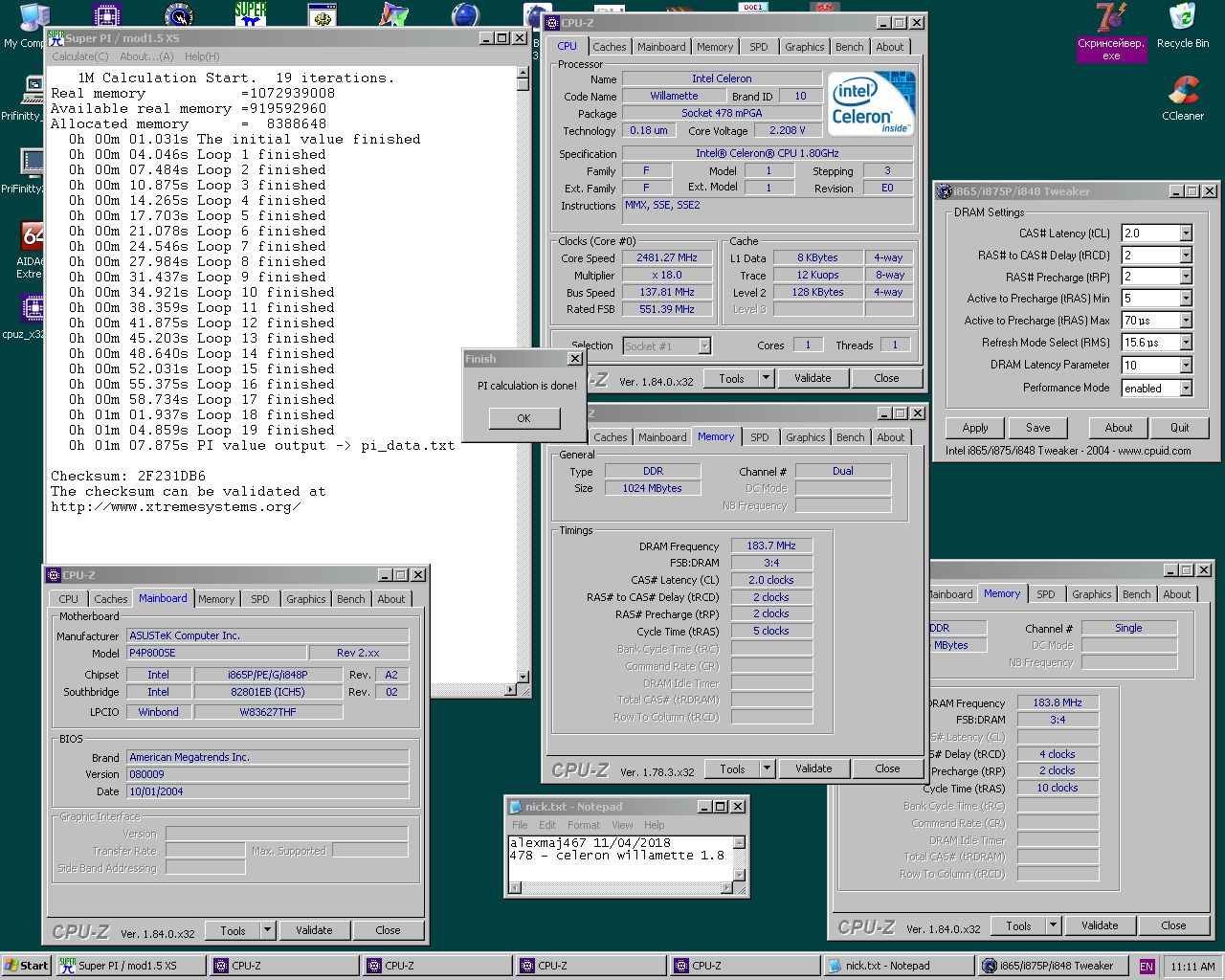Click the Intel Celeron inside logo
1225x980 pixels.
tap(872, 103)
